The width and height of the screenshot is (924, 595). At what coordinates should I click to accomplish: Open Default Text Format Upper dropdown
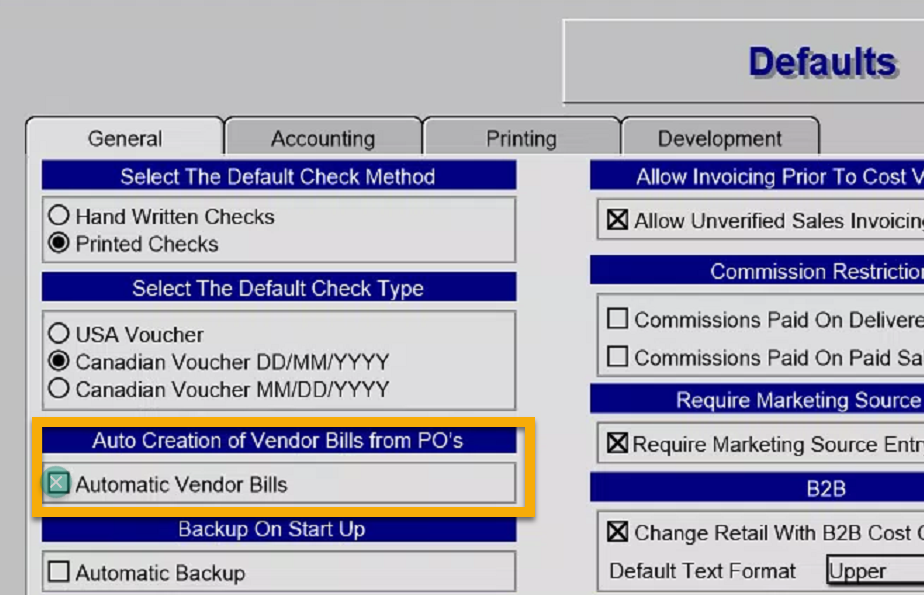[x=875, y=570]
